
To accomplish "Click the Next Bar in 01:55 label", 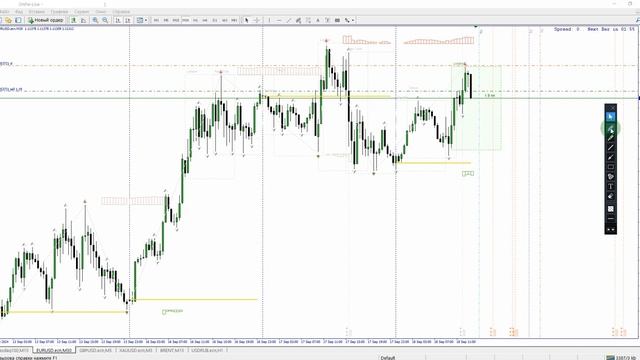I will (611, 29).
